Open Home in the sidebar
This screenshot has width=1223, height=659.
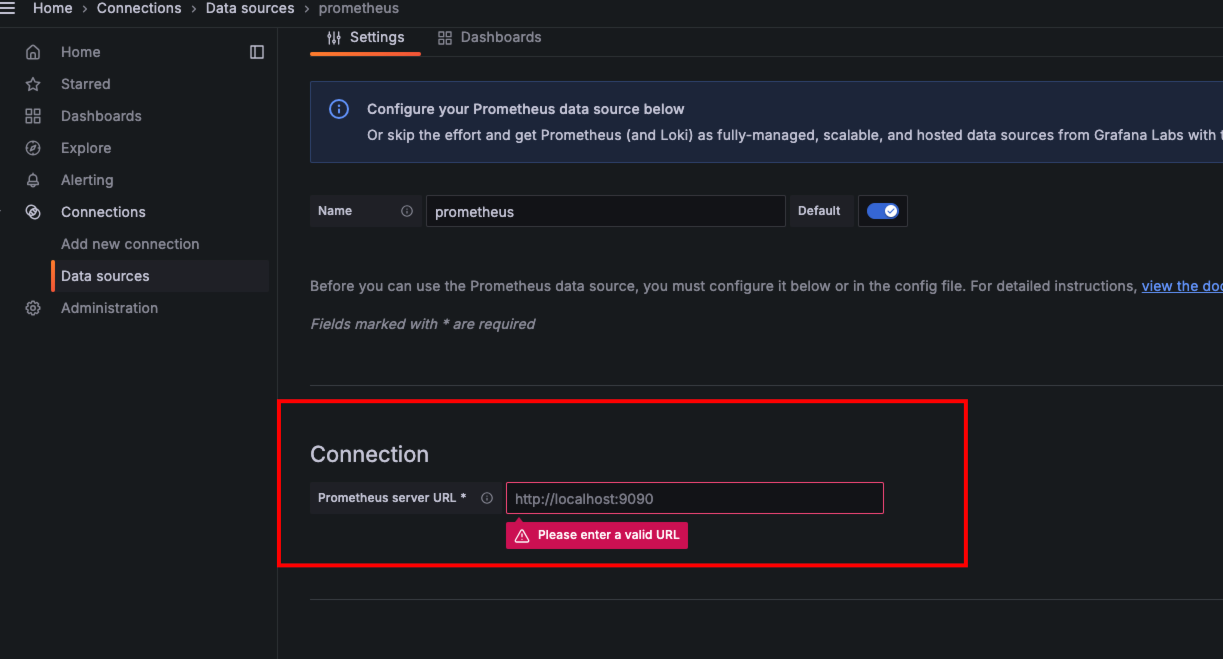tap(81, 52)
